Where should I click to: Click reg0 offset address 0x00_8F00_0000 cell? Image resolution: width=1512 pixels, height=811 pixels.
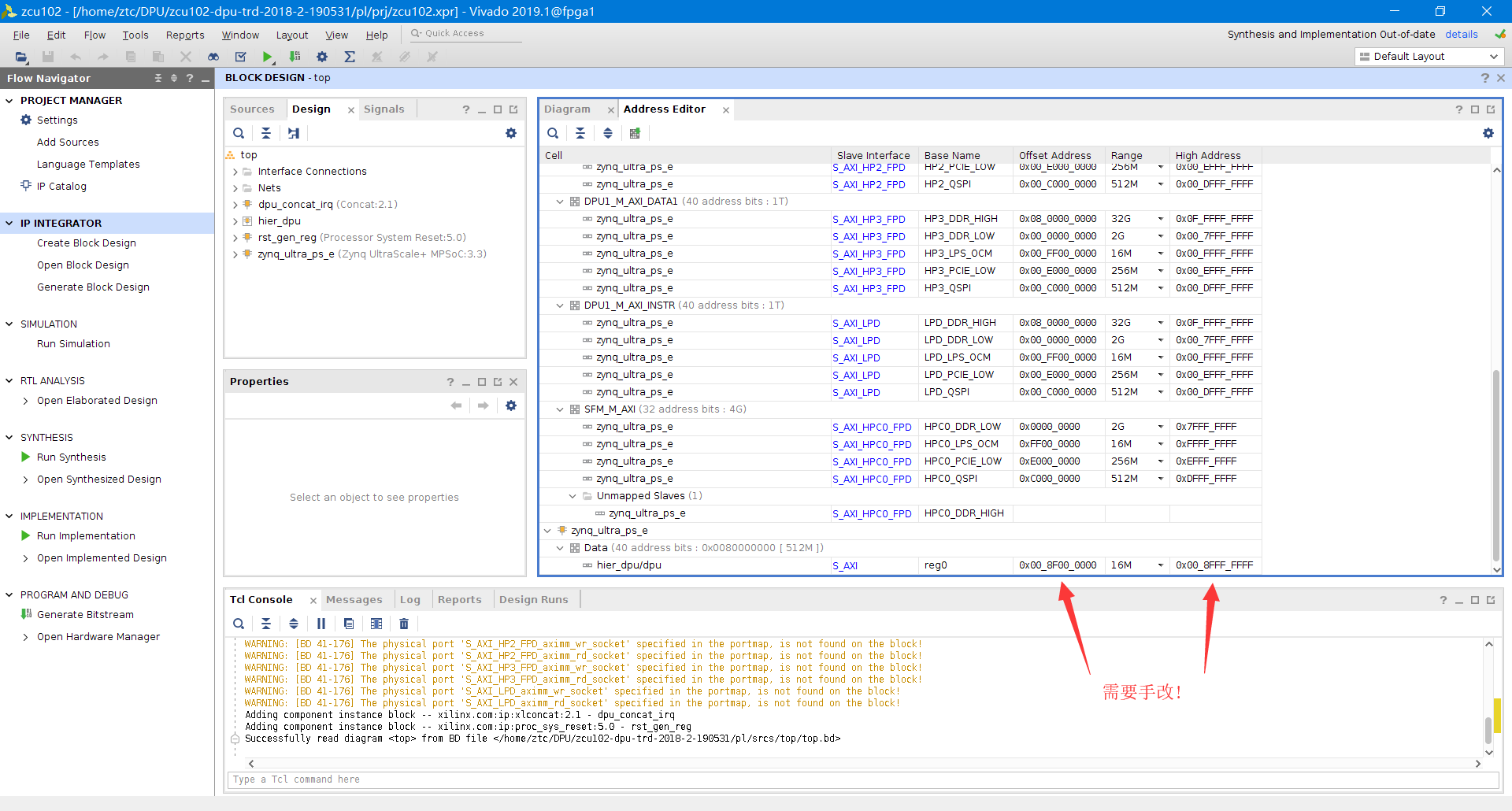click(1058, 565)
